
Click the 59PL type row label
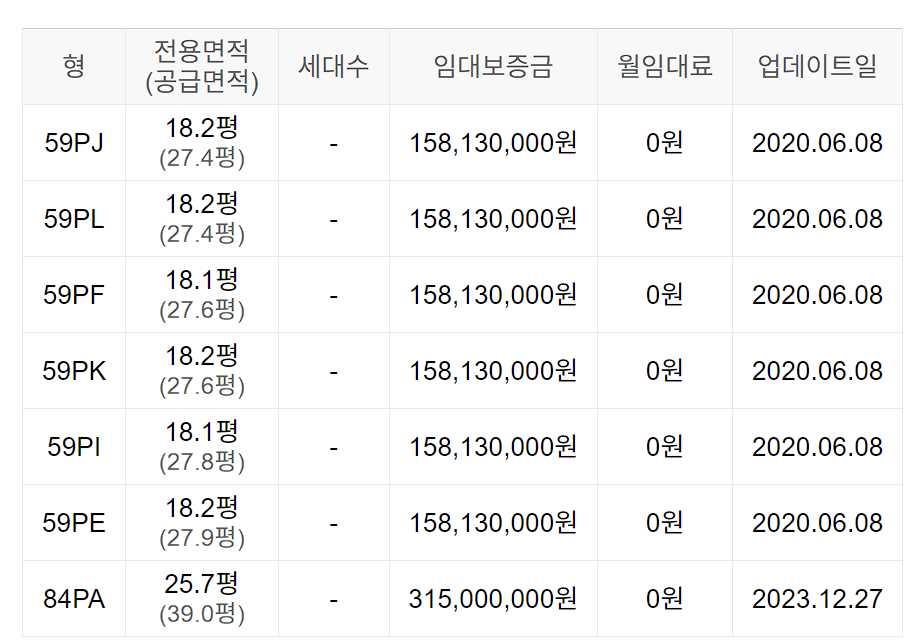coord(74,219)
